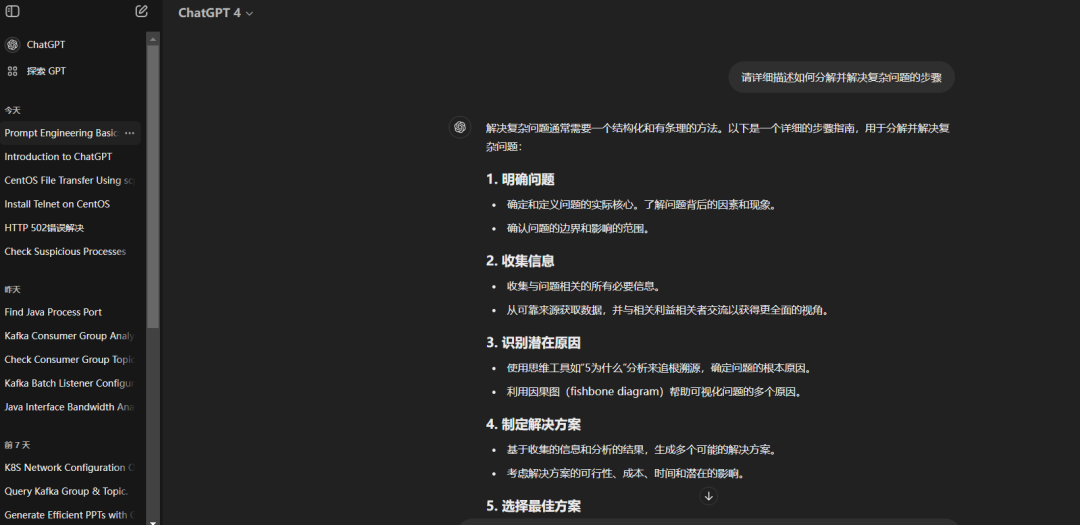Click the ChatGPT avatar beside the response
Viewport: 1080px width, 525px height.
point(460,127)
